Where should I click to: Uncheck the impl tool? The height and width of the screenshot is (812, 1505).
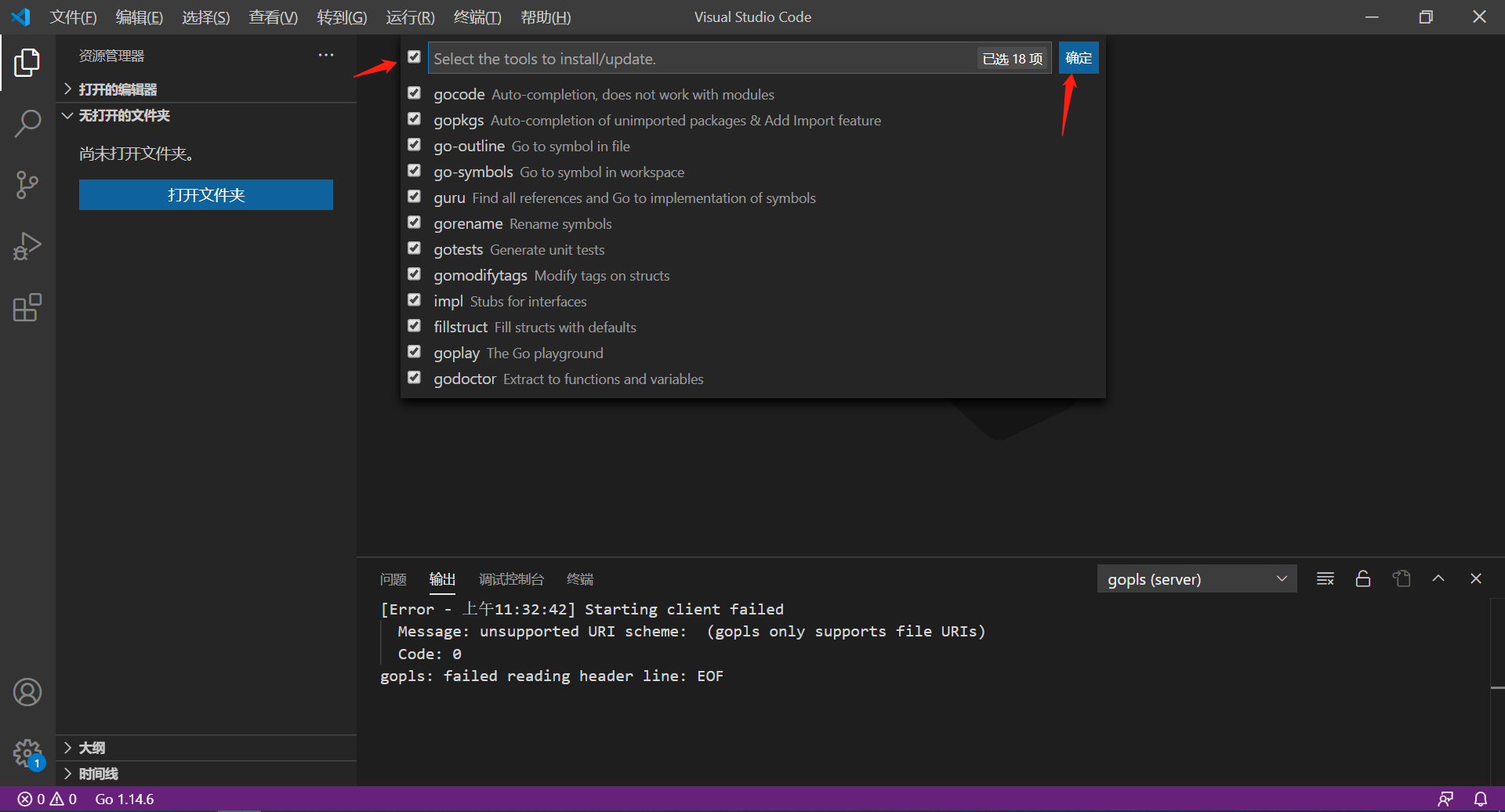pyautogui.click(x=414, y=299)
